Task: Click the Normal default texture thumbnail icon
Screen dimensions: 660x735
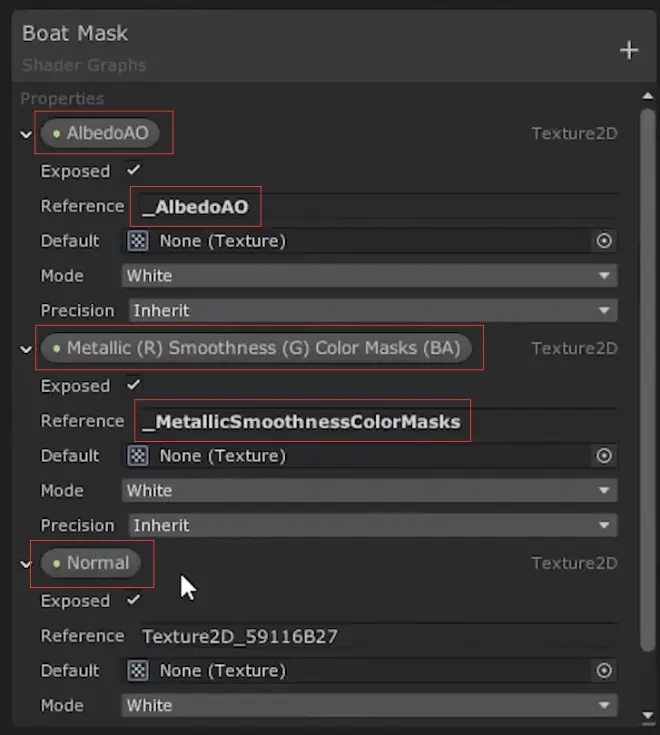Action: point(138,670)
